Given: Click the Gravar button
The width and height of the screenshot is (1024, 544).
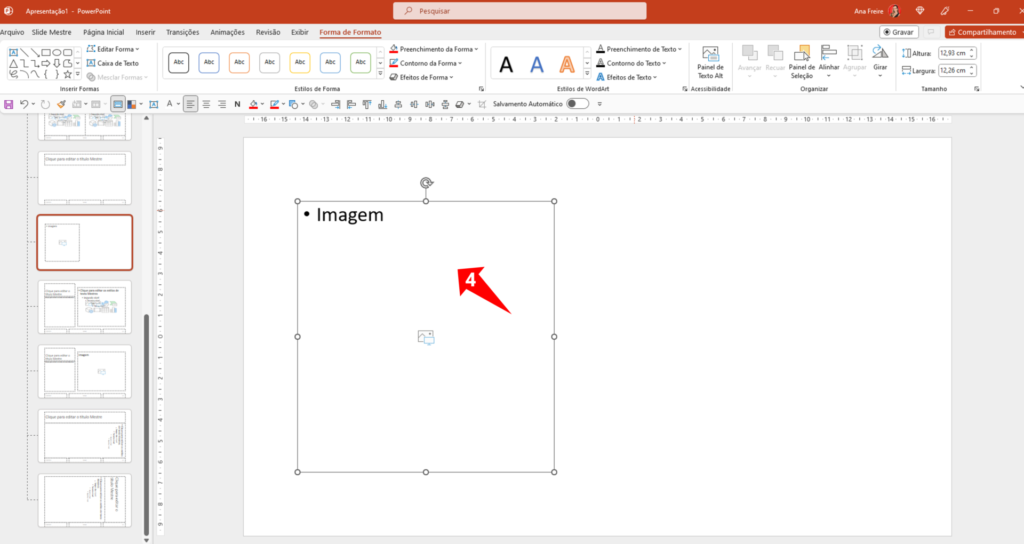Looking at the screenshot, I should click(899, 32).
